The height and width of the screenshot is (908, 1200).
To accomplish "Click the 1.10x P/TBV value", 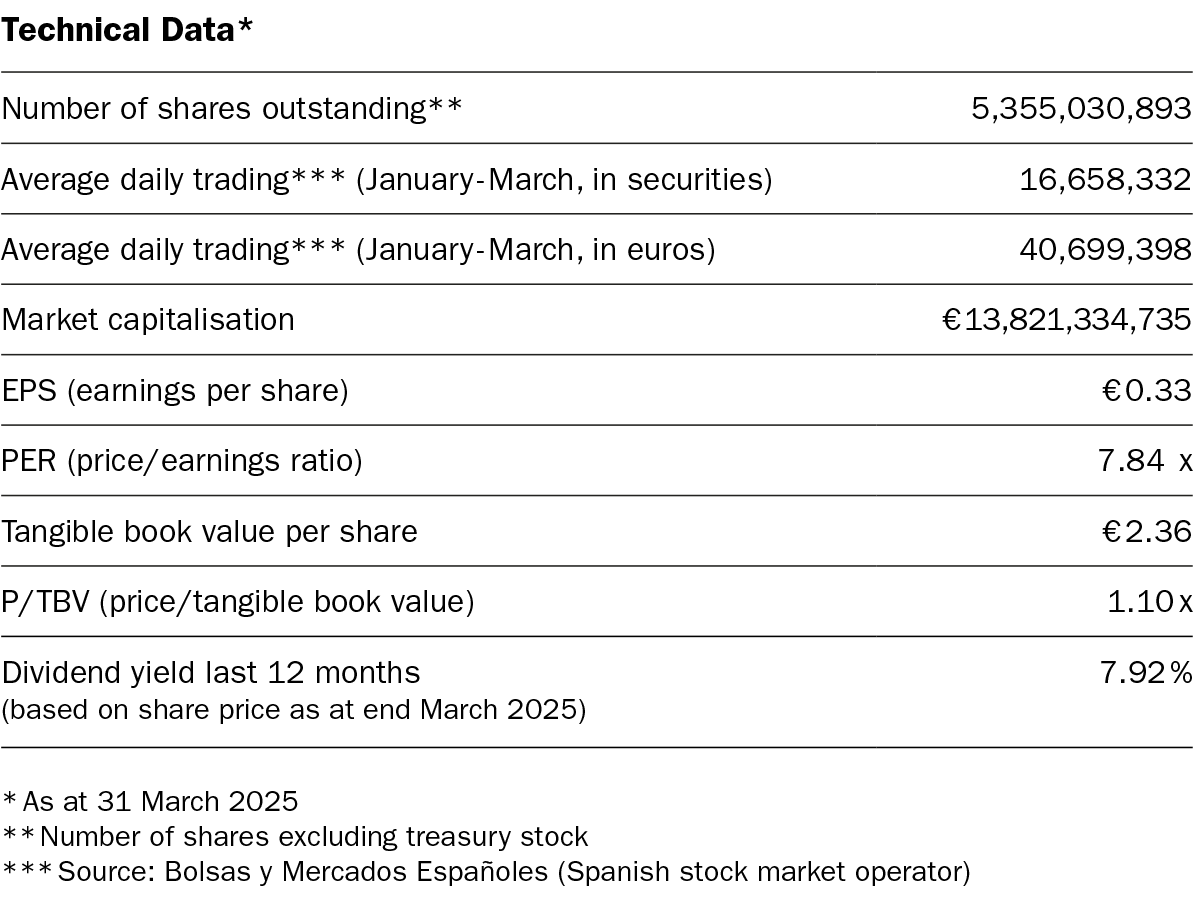I will [x=1149, y=602].
